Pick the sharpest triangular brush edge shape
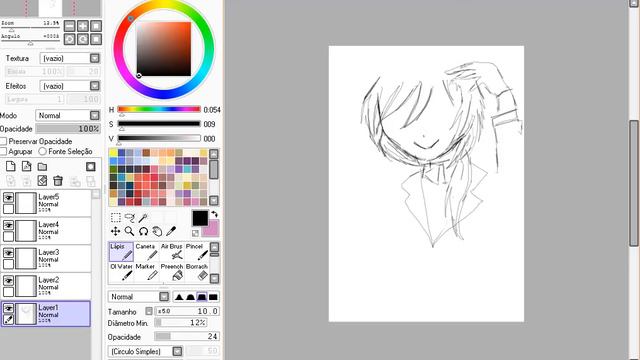This screenshot has height=360, width=640. 179,297
